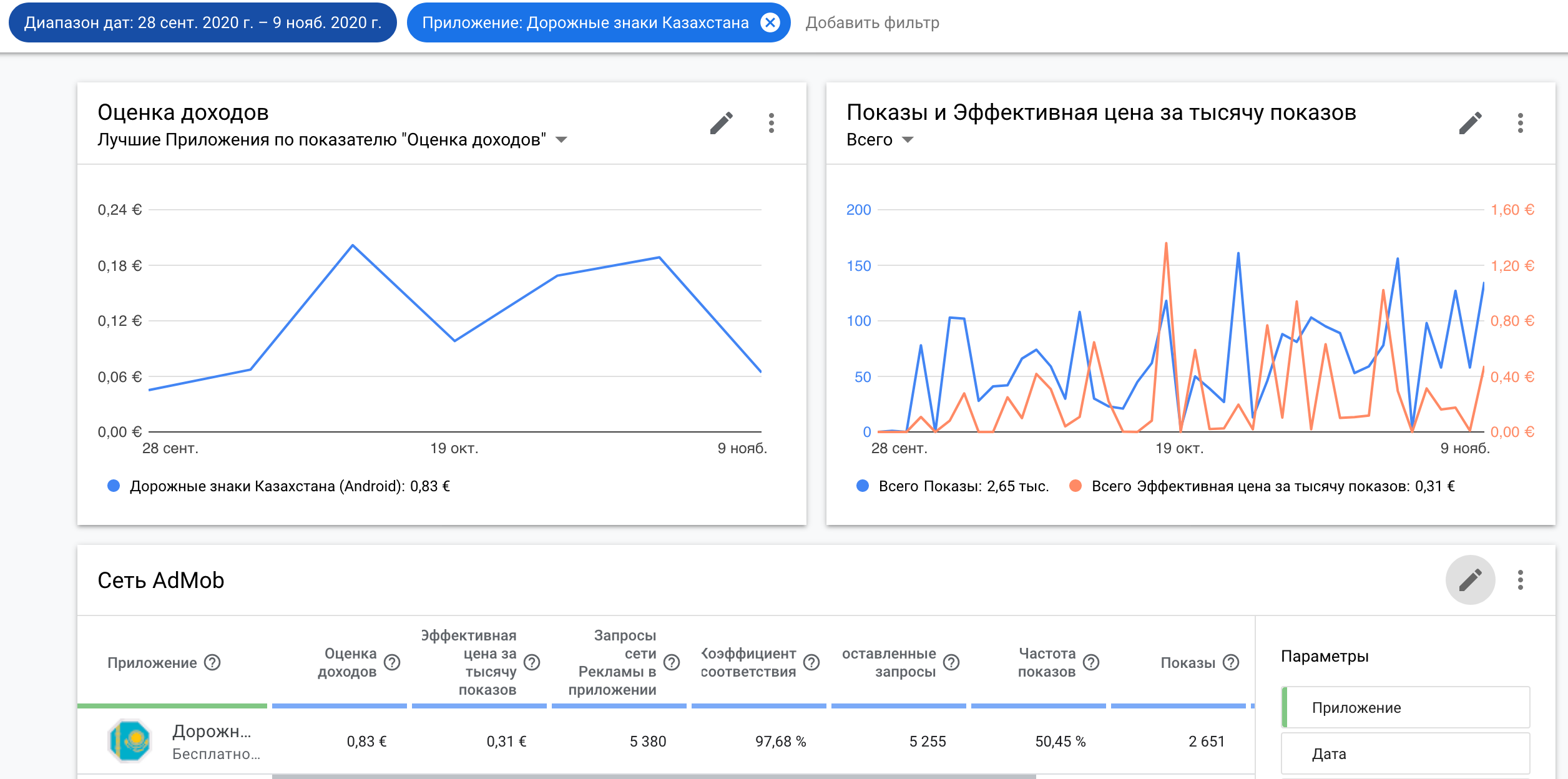Toggle the Всего Показы blue legend dot
The width and height of the screenshot is (1568, 779).
tap(863, 486)
